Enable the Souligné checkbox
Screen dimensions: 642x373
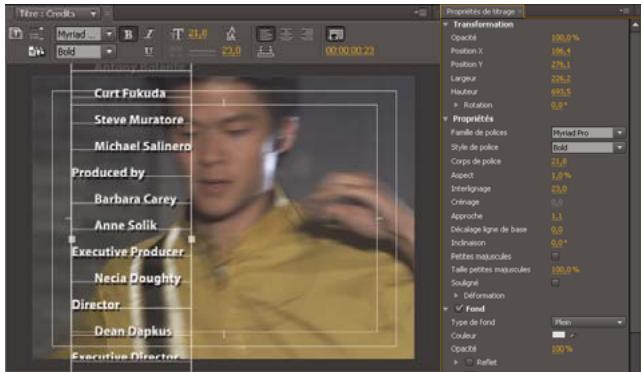click(555, 283)
